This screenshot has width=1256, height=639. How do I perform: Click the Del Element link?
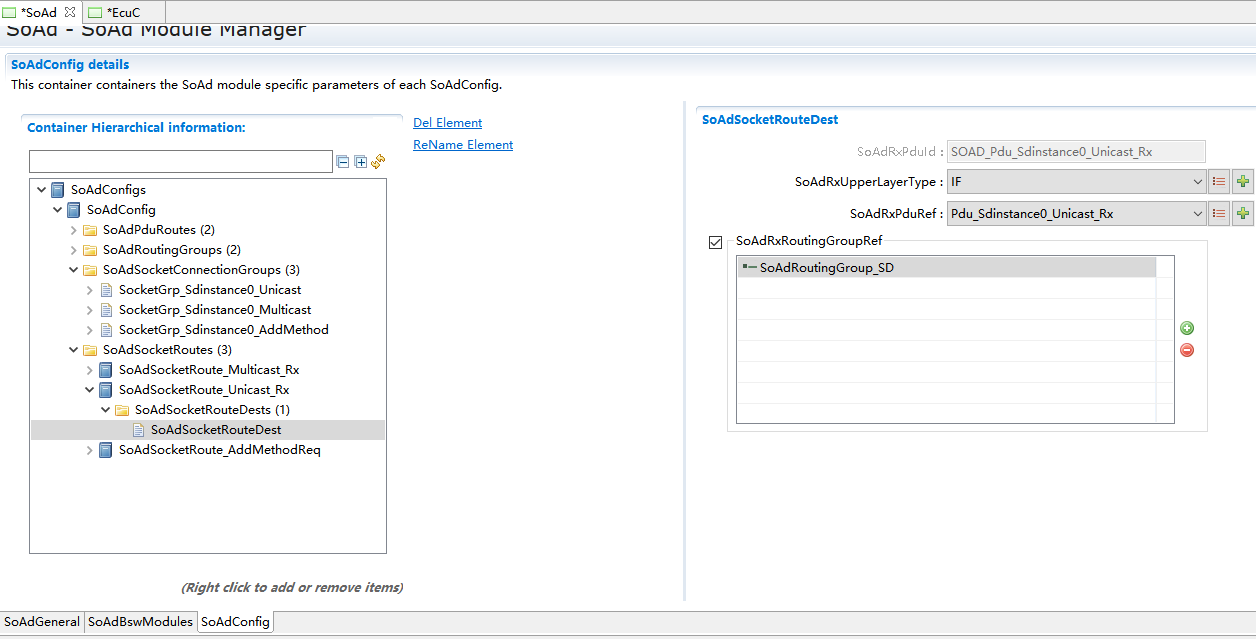click(447, 123)
